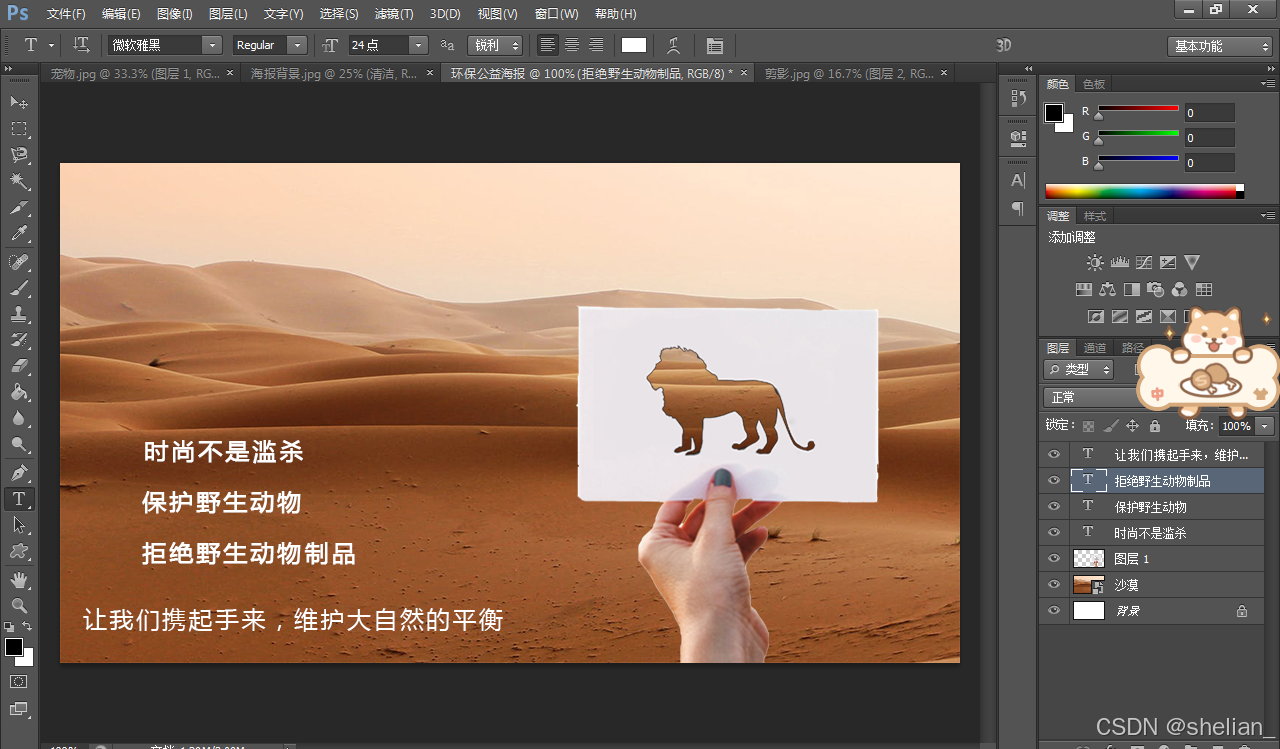Select the Path Selection tool
Viewport: 1280px width, 749px height.
[19, 524]
